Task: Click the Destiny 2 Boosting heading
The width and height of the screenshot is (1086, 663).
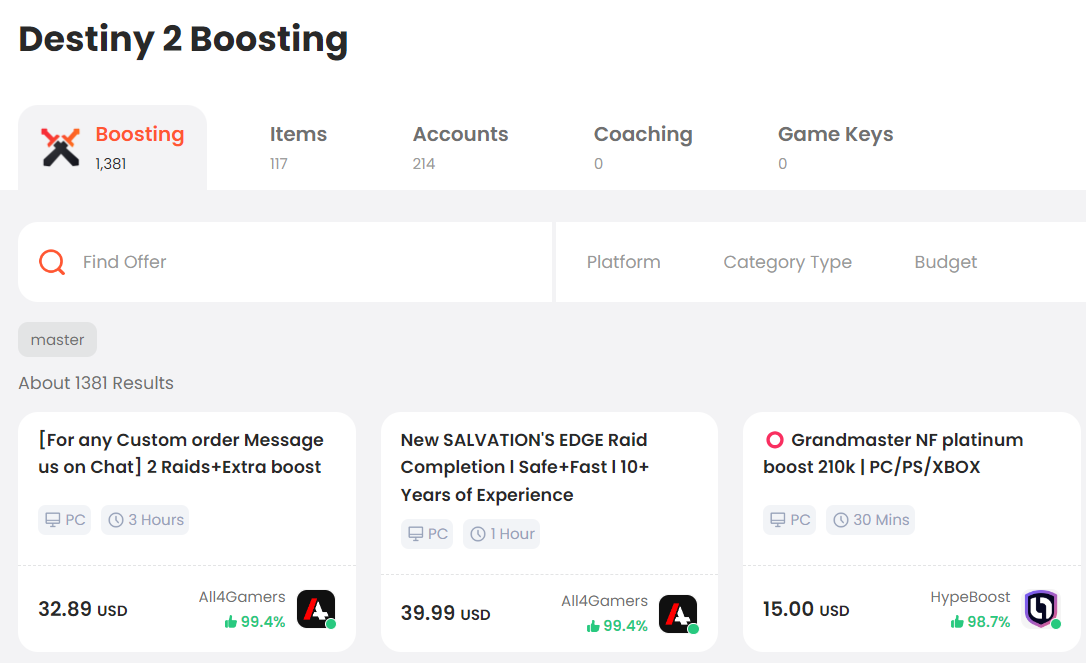Action: pos(183,39)
